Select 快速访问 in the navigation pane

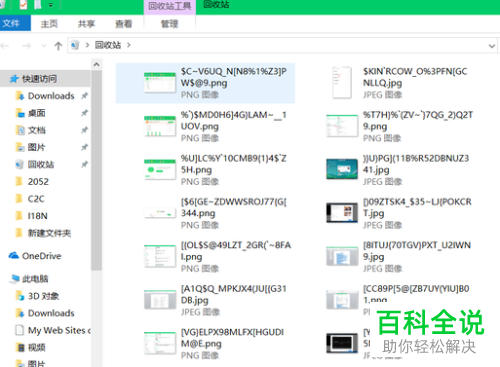pos(39,79)
